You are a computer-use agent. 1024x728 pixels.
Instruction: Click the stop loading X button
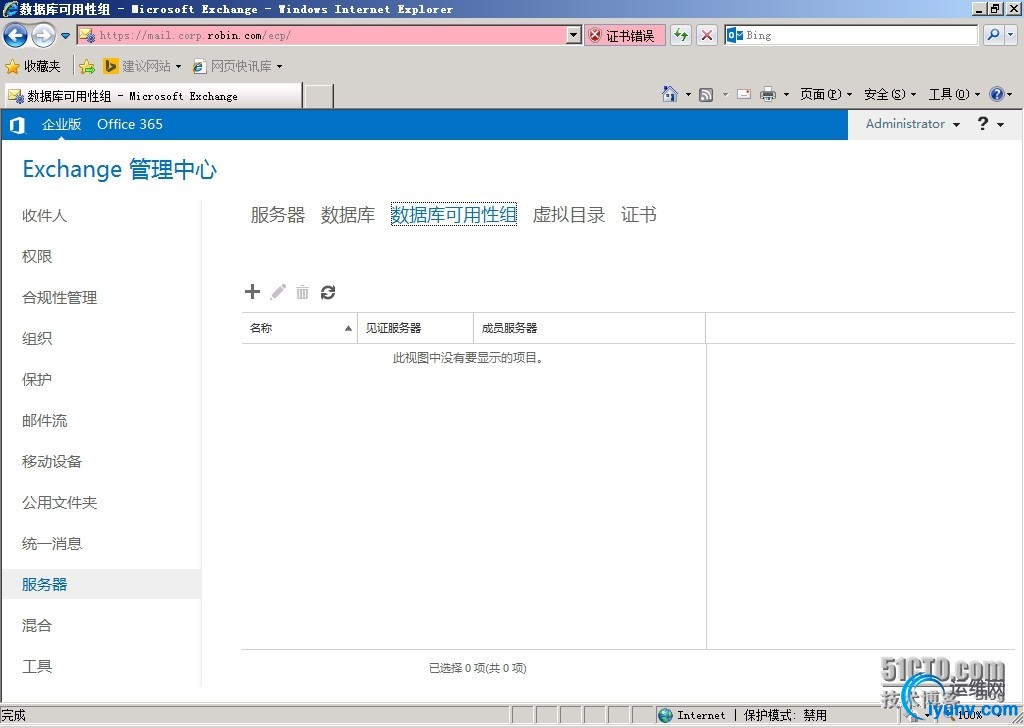click(x=707, y=35)
